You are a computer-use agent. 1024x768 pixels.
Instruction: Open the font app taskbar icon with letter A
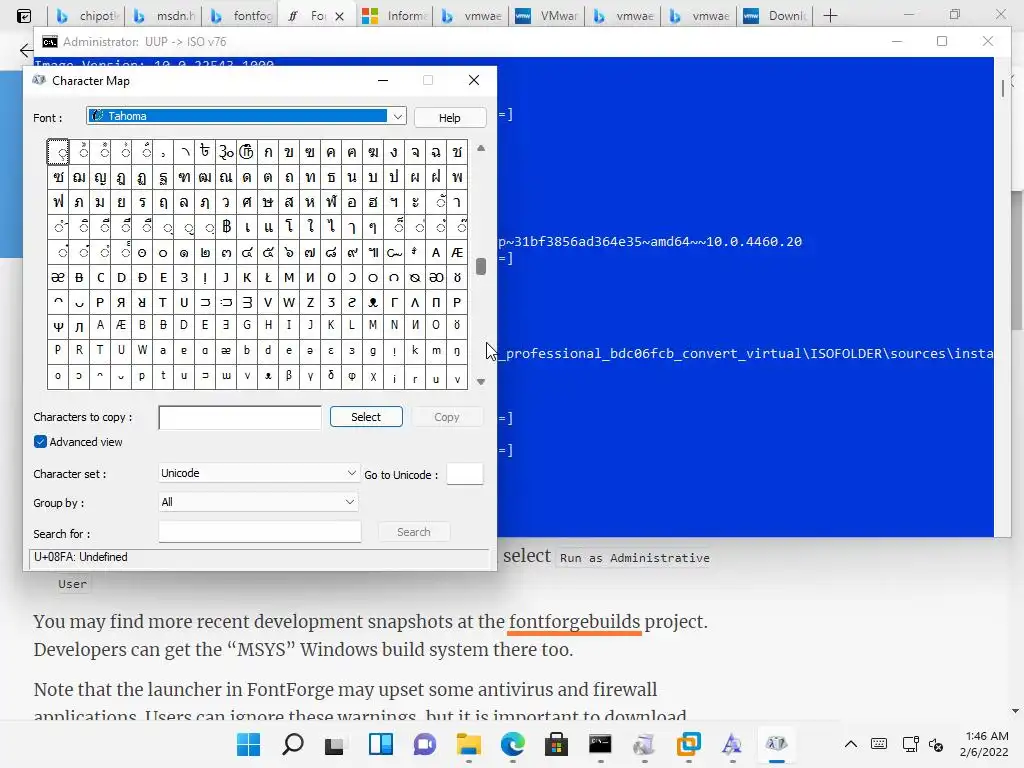[x=732, y=744]
